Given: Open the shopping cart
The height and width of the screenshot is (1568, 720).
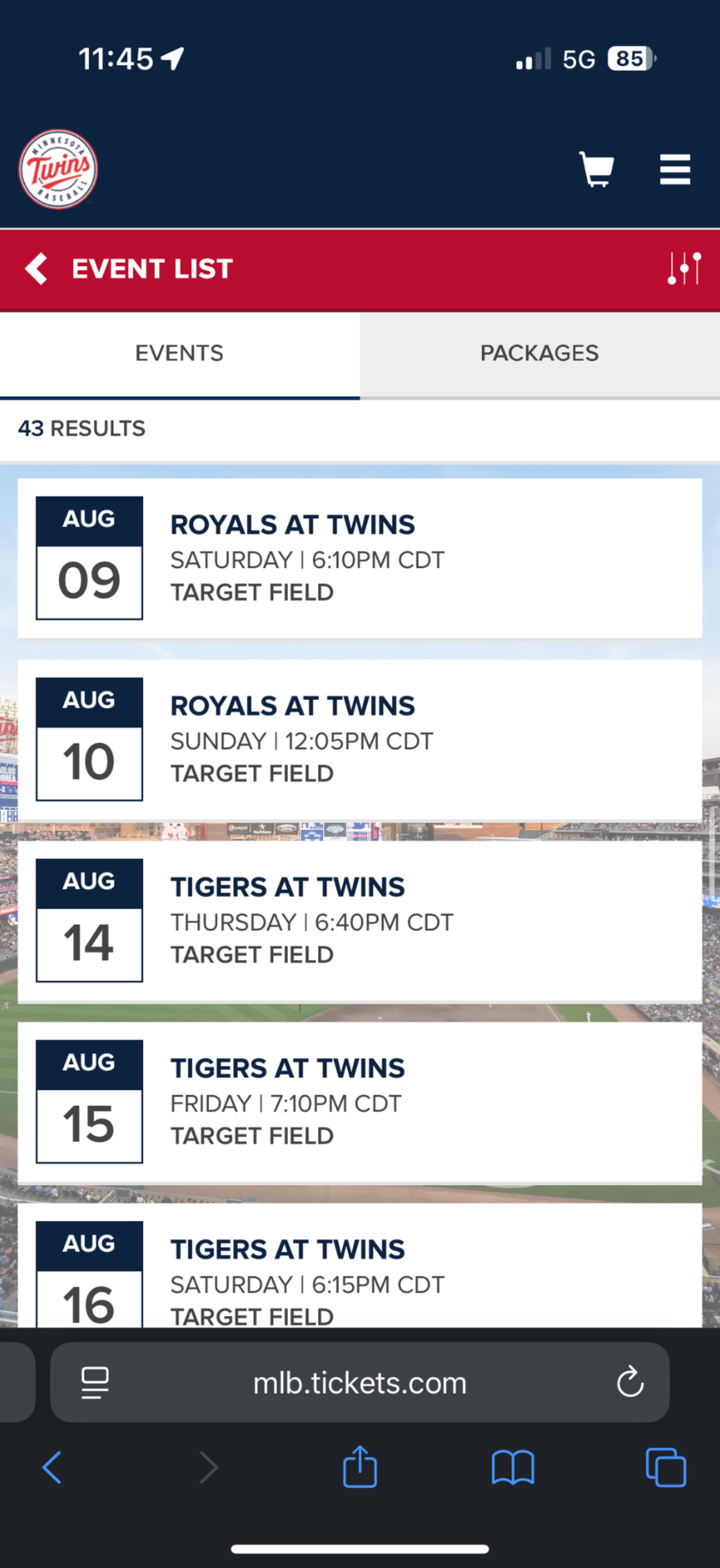Looking at the screenshot, I should pyautogui.click(x=596, y=169).
